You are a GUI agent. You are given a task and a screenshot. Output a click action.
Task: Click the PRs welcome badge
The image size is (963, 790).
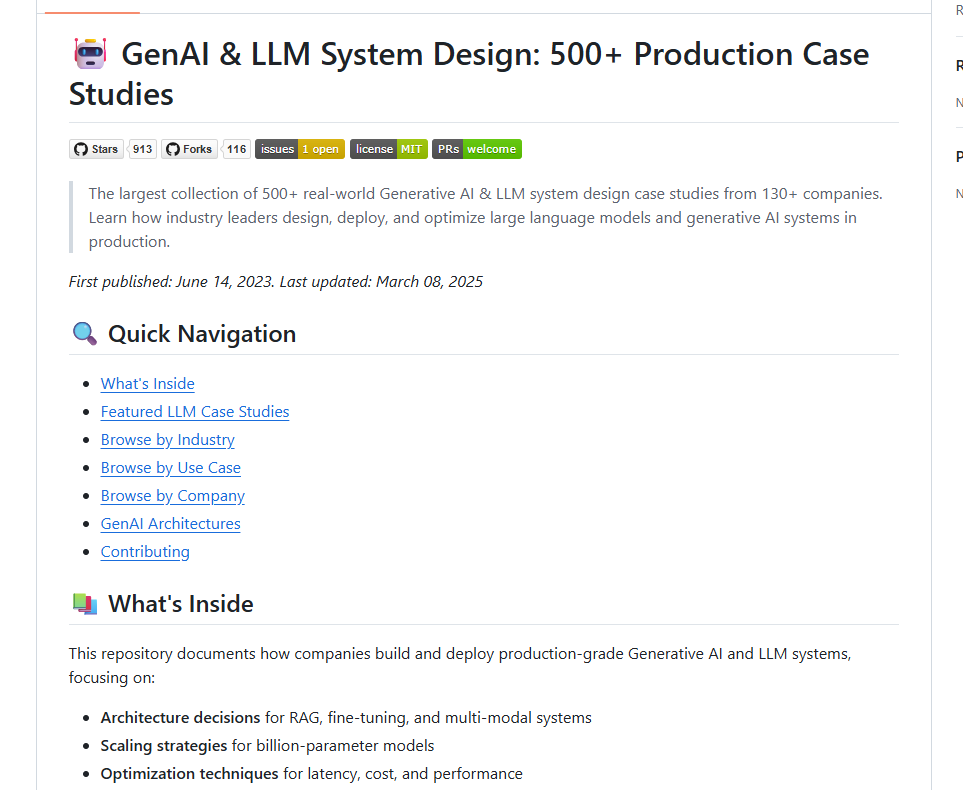[x=477, y=149]
